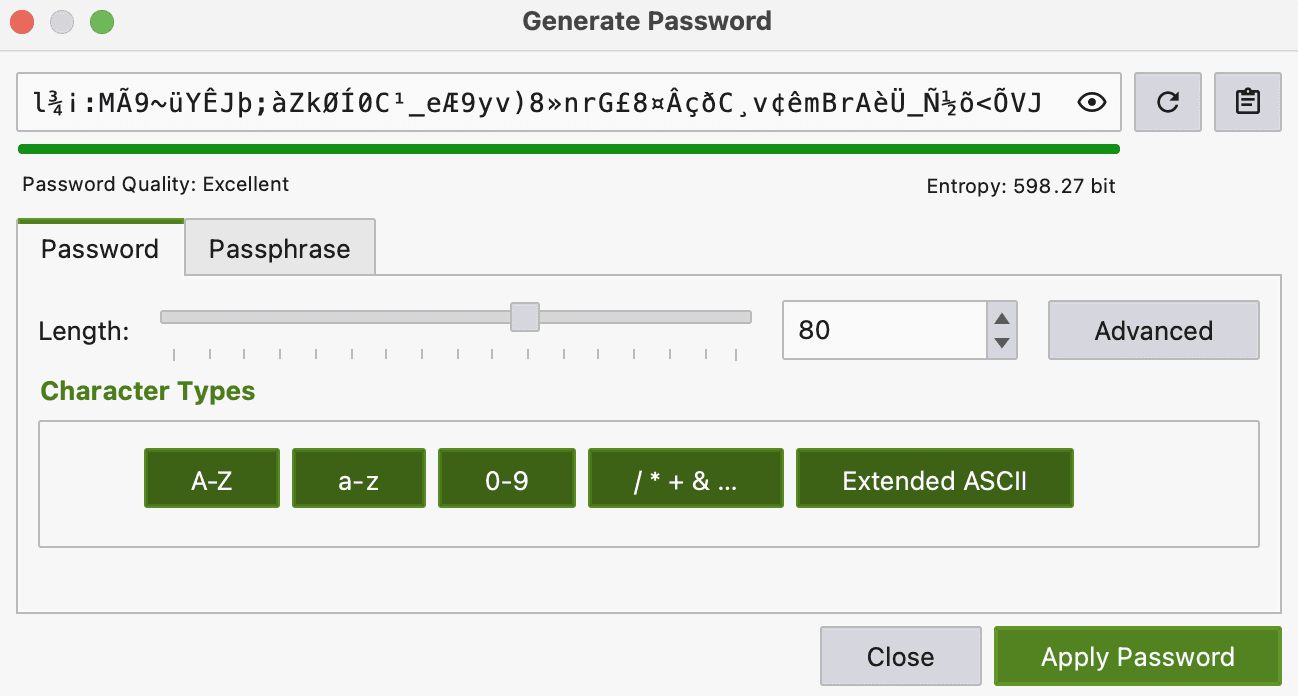Click the Entropy: 598.27 bit label

pyautogui.click(x=1020, y=185)
